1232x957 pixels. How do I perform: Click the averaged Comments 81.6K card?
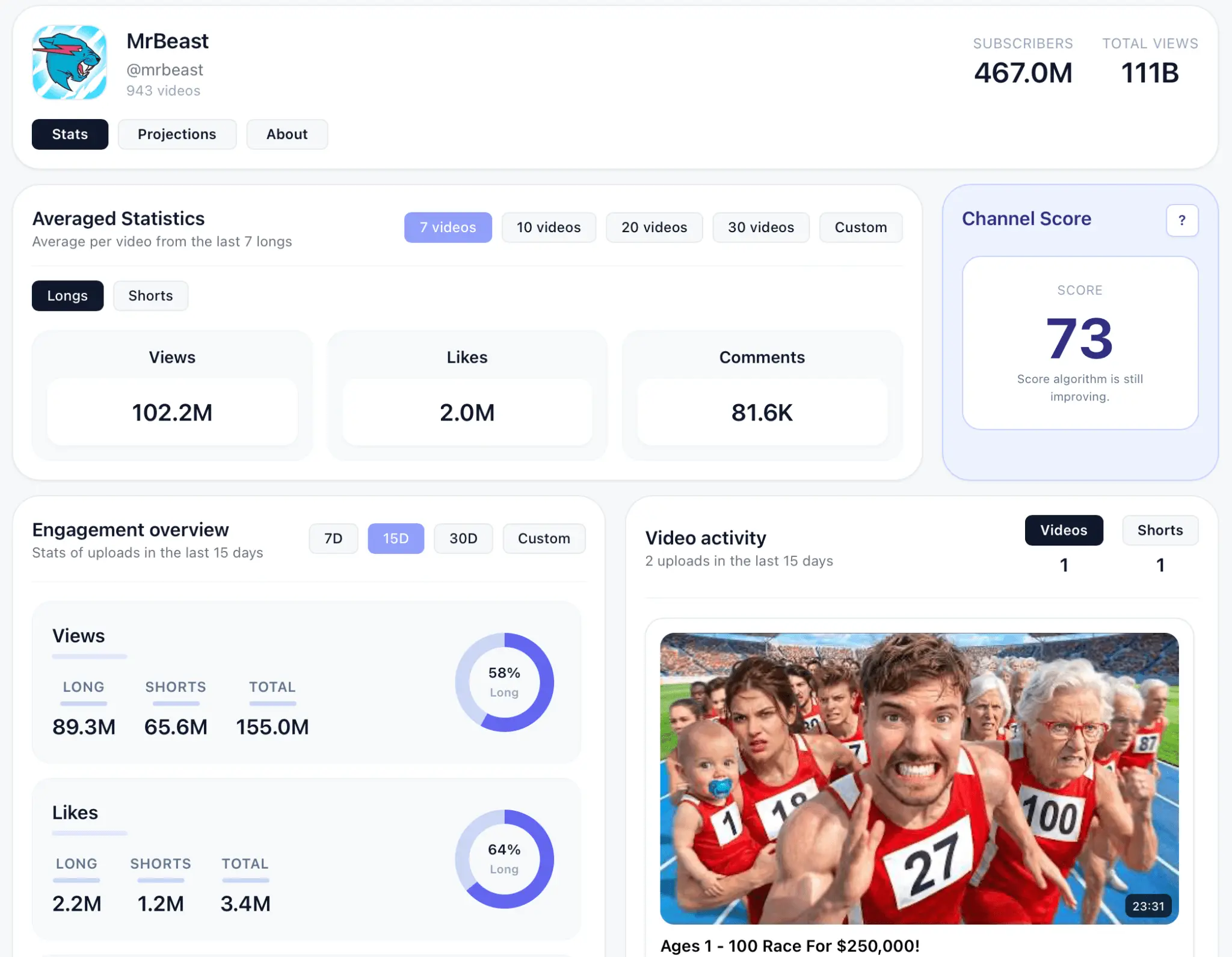[x=762, y=395]
